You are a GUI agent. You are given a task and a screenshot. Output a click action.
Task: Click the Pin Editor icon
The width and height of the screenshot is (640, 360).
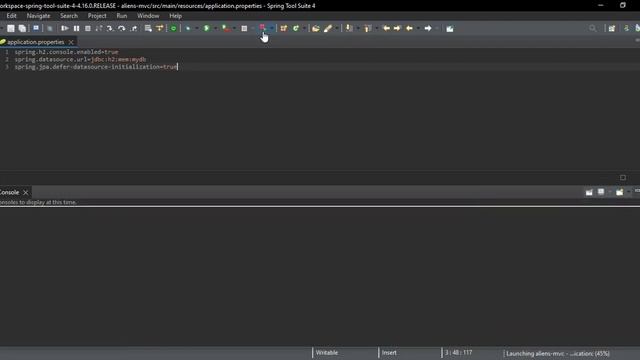coord(450,29)
